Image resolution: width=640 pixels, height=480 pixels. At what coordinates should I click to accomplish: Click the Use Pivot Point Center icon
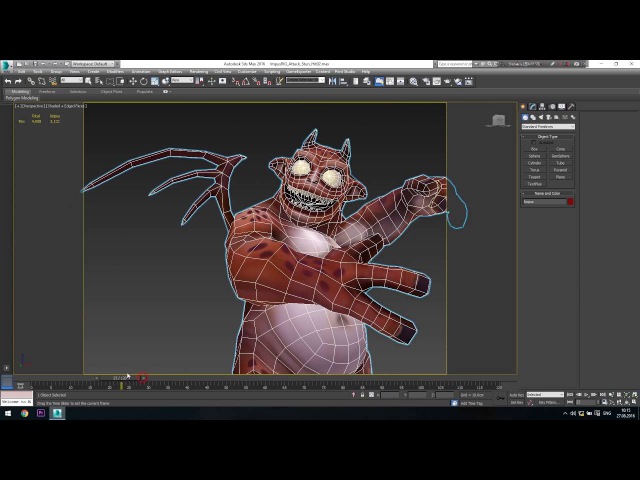(200, 82)
